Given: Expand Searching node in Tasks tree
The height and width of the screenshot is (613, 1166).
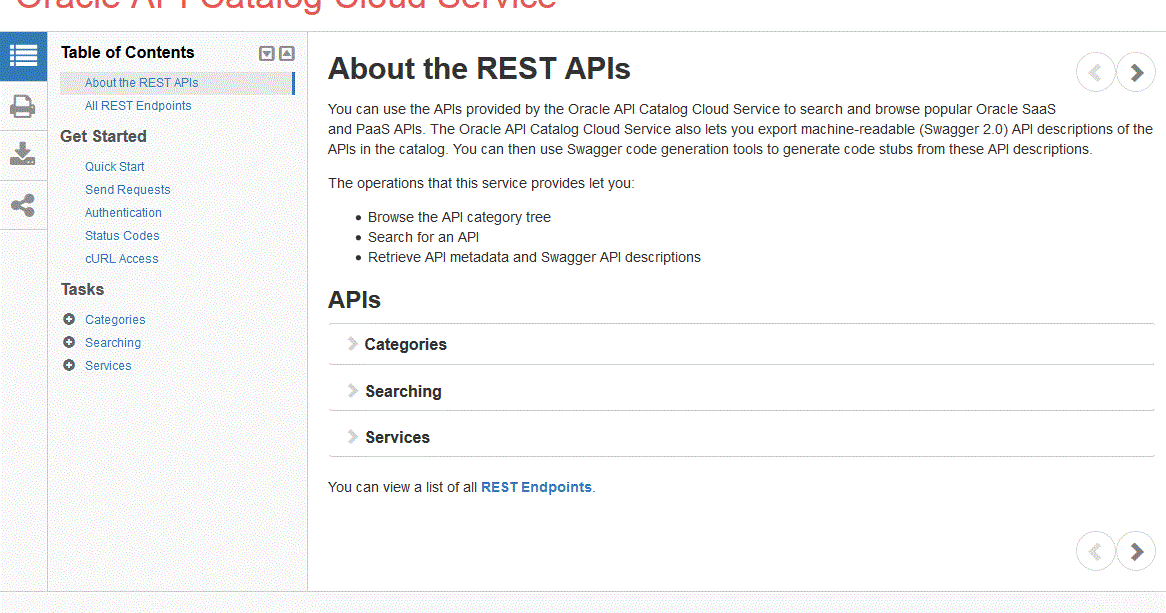Looking at the screenshot, I should tap(69, 342).
